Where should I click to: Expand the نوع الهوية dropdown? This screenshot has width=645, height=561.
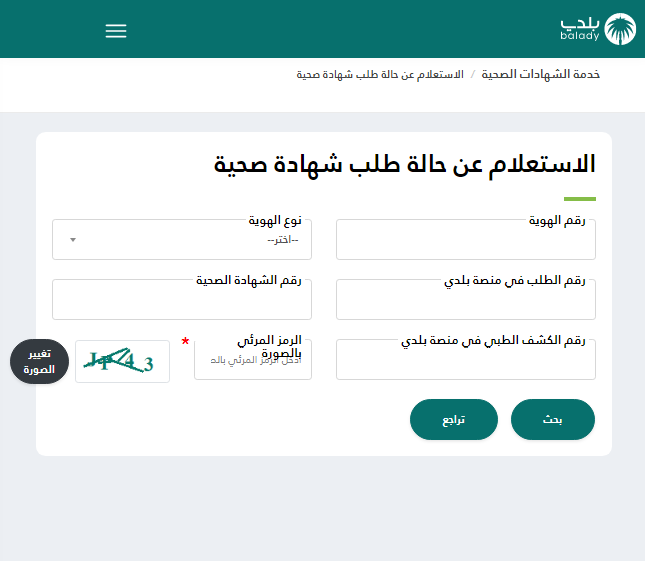(x=182, y=241)
